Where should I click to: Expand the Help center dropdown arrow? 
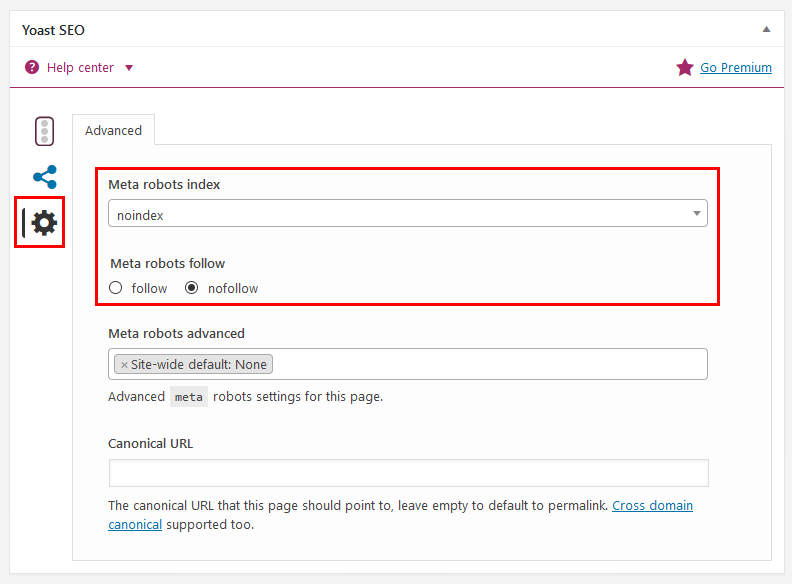129,68
